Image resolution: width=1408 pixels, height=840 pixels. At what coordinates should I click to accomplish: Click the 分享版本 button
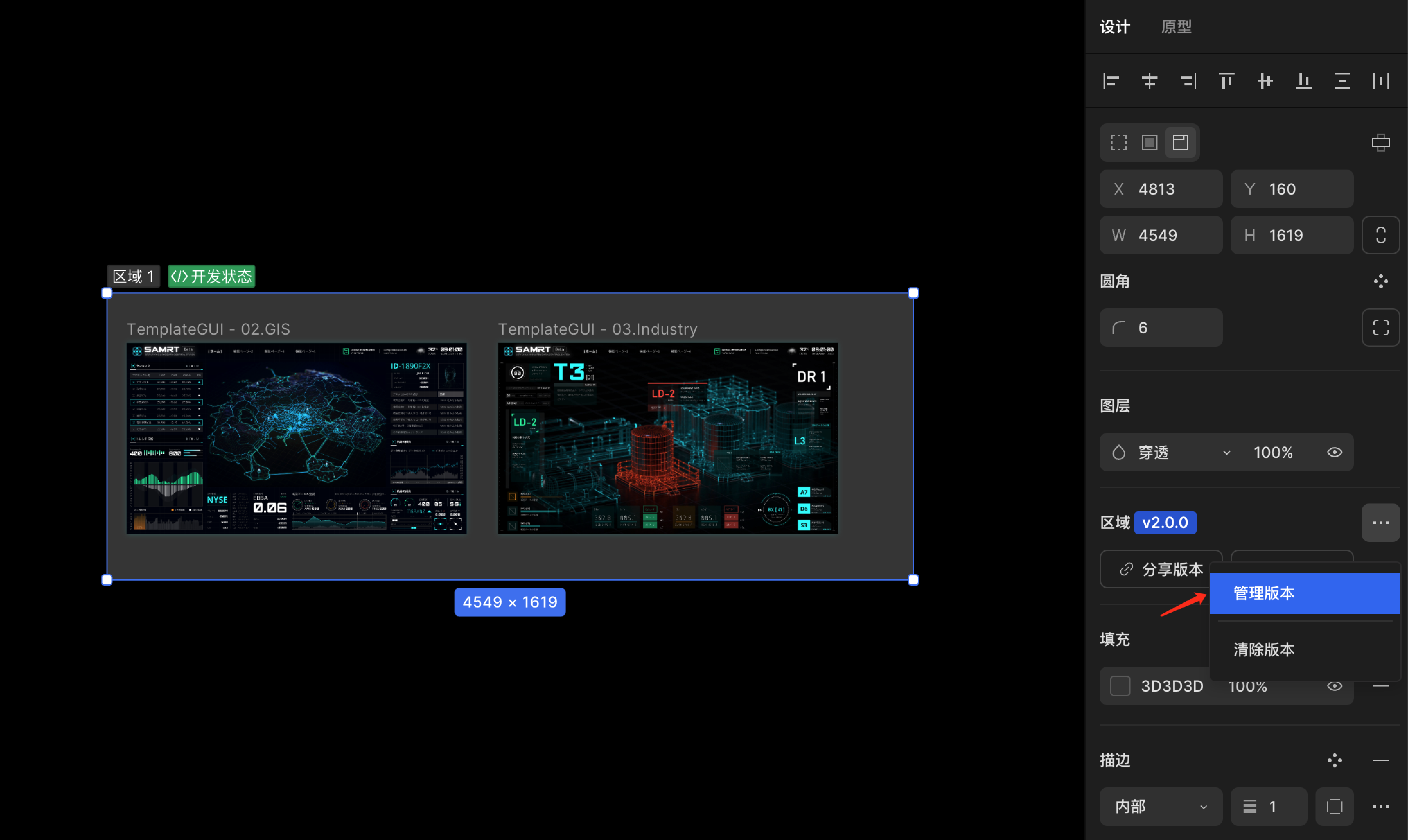1161,569
